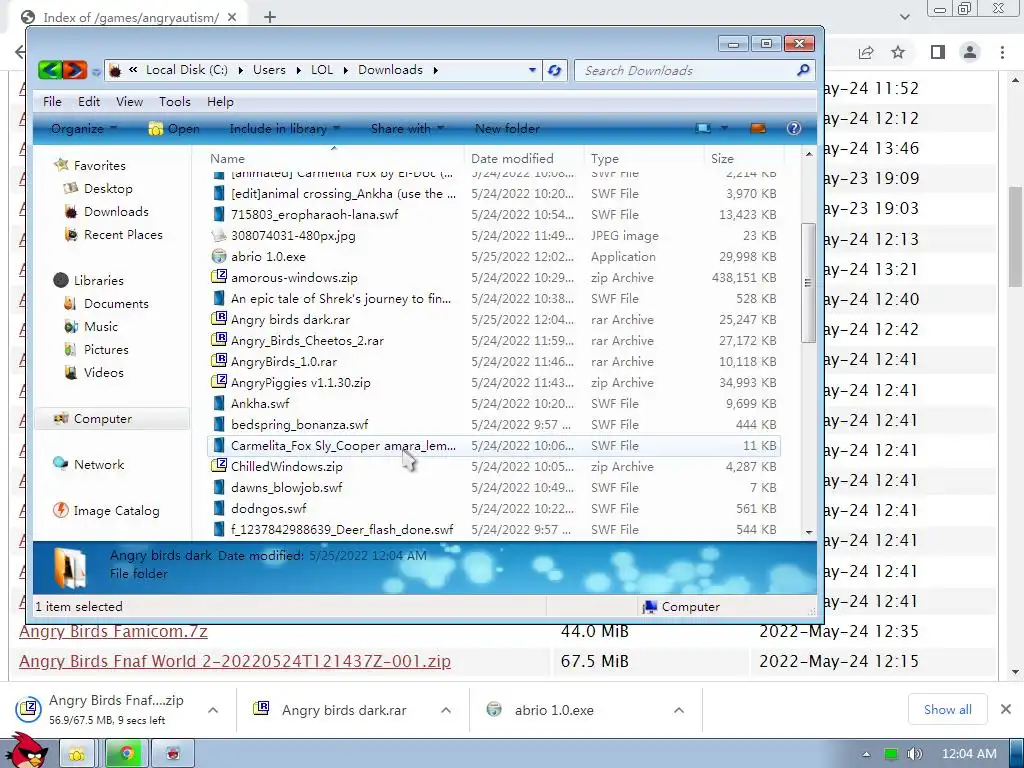Select Downloads under Favorites
Viewport: 1024px width, 768px height.
pyautogui.click(x=116, y=212)
